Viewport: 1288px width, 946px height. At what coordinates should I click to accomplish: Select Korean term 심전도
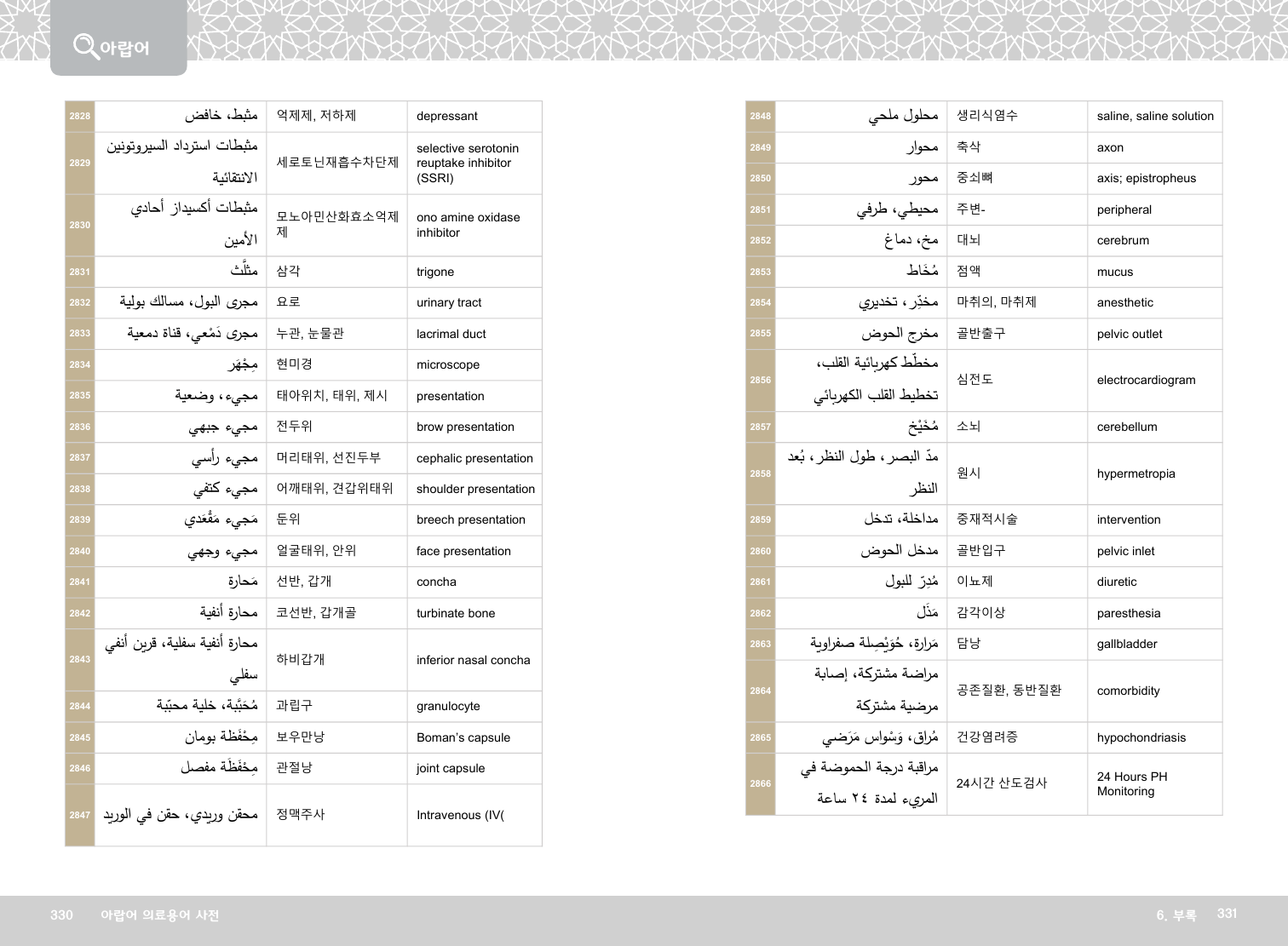point(975,380)
